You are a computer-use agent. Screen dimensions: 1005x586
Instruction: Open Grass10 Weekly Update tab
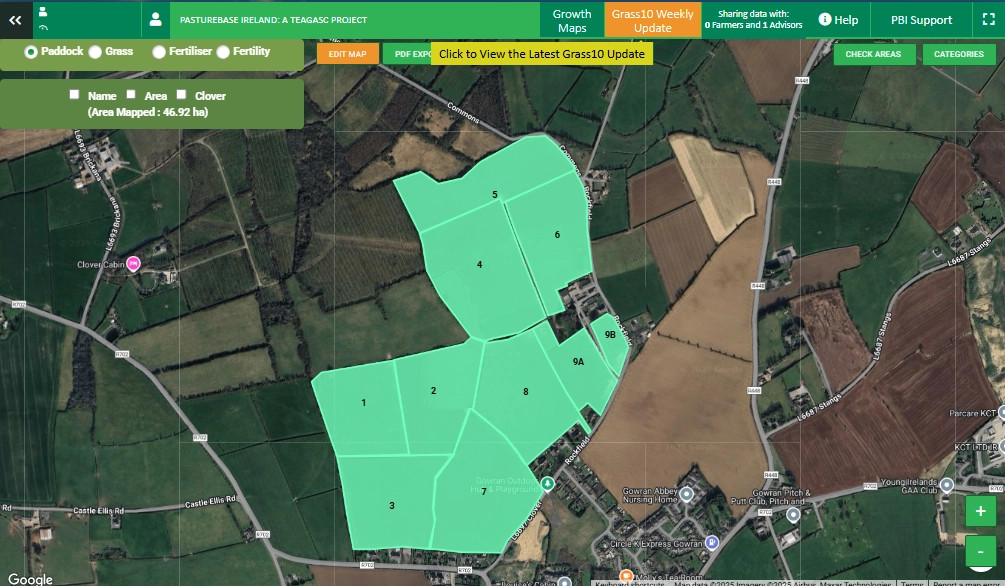click(x=652, y=20)
